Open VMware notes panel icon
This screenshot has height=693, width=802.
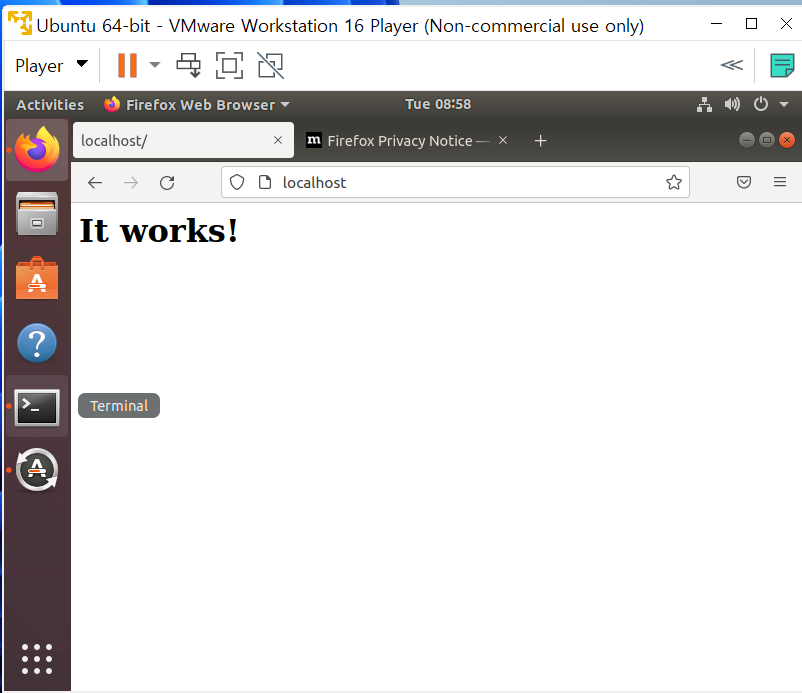click(x=782, y=65)
